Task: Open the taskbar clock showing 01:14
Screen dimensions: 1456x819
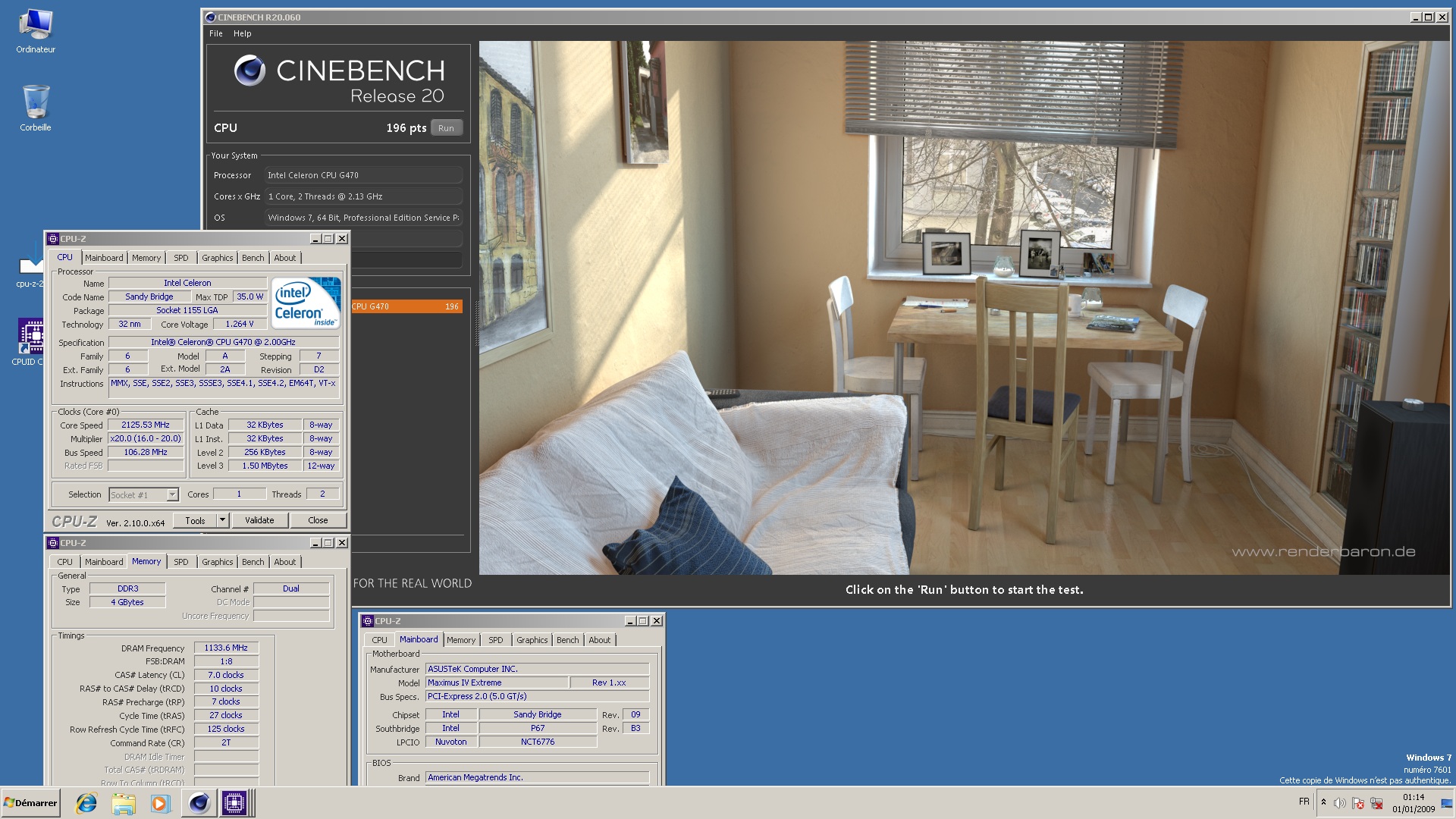Action: click(1414, 803)
